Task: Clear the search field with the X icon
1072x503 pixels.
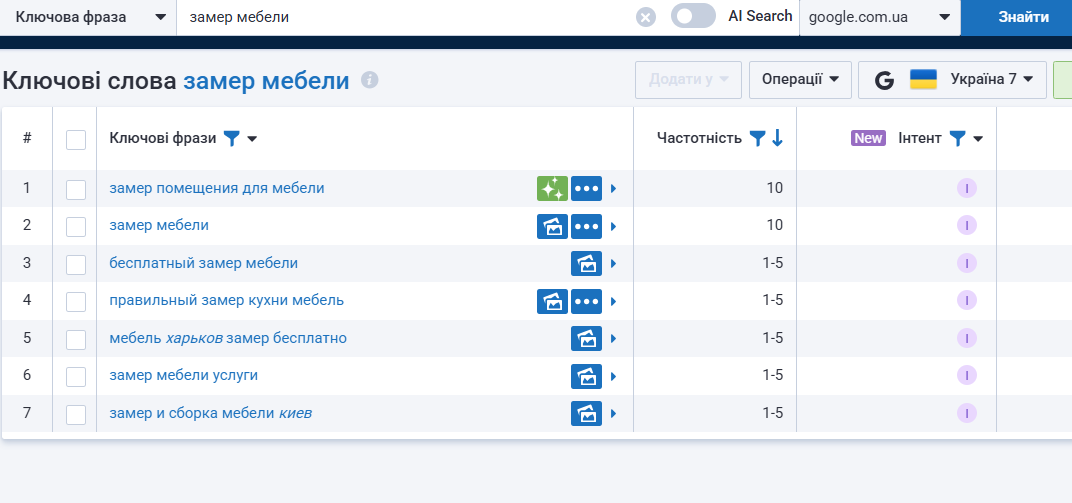Action: pyautogui.click(x=646, y=17)
